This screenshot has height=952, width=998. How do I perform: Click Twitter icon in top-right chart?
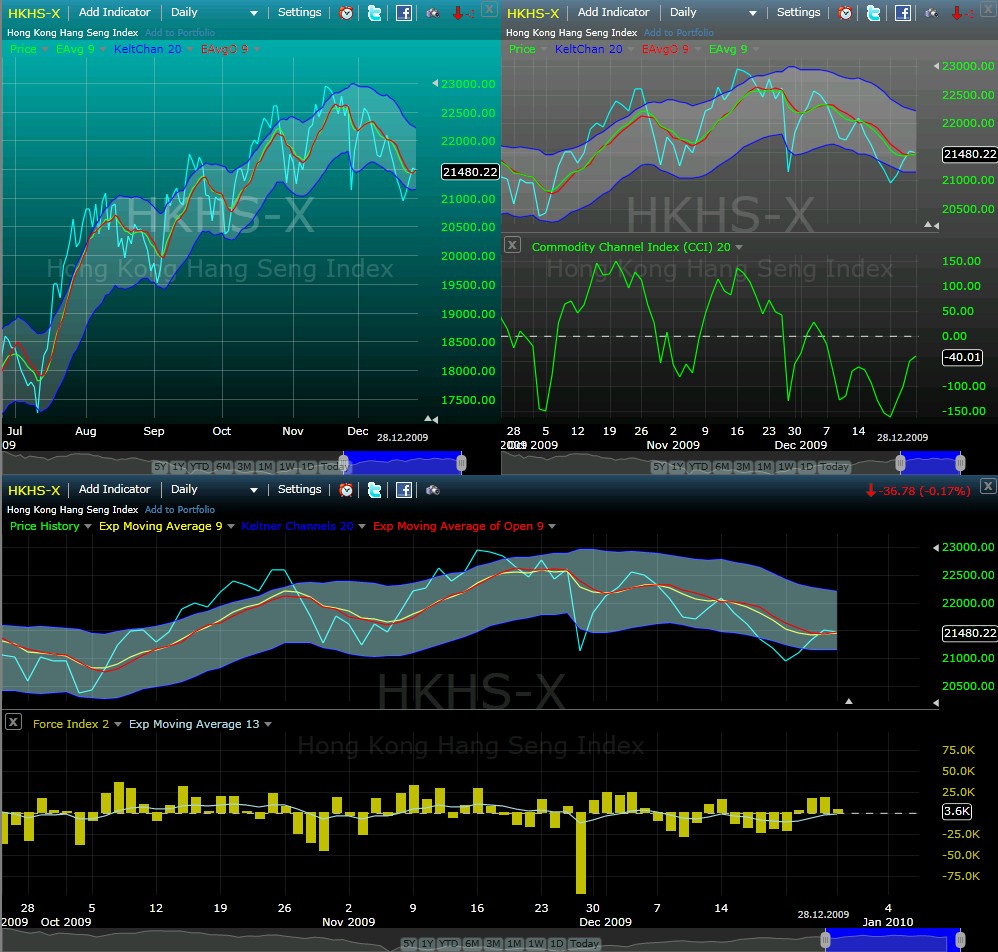pyautogui.click(x=874, y=13)
